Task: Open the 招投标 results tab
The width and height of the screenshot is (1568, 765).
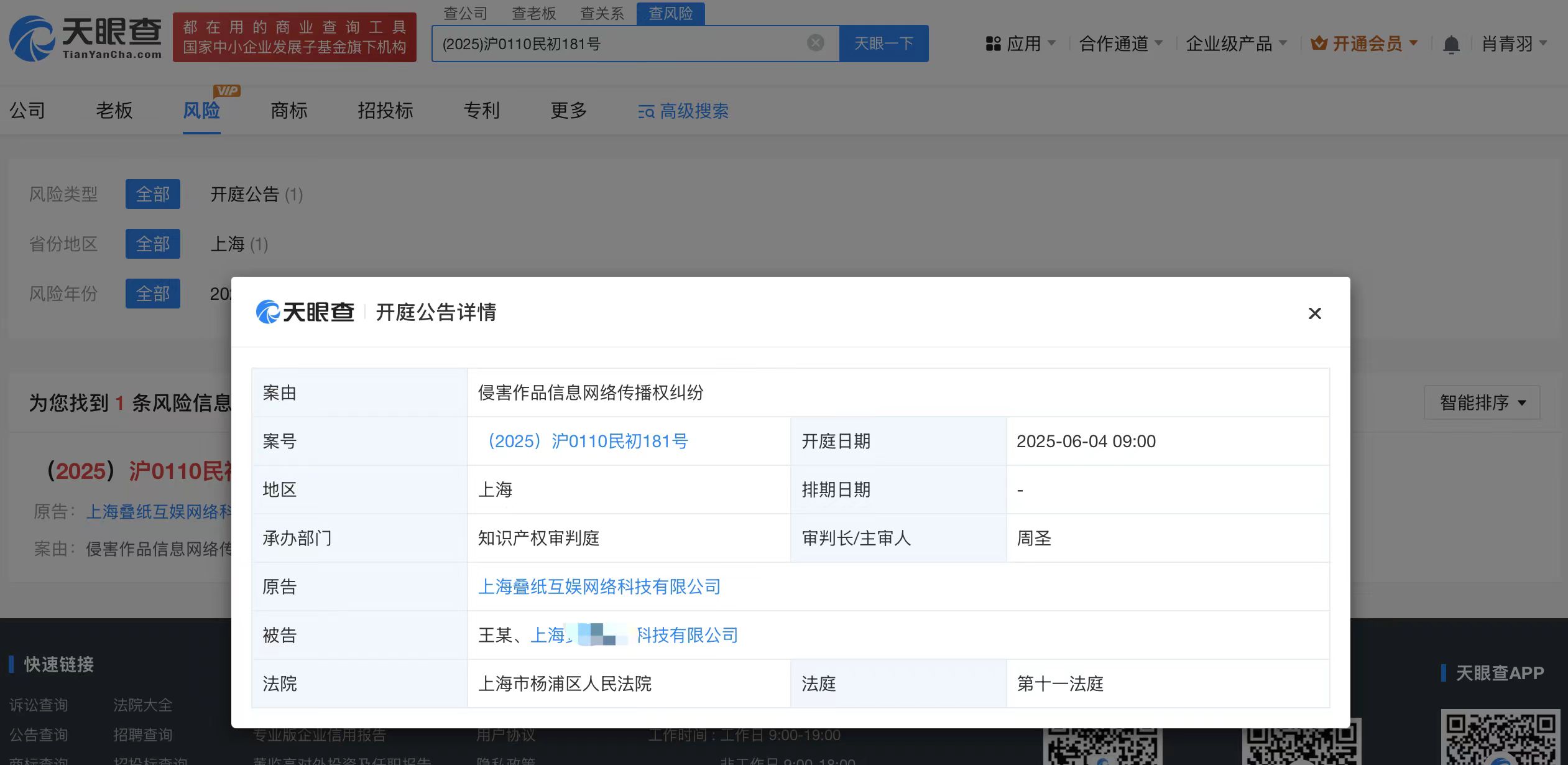Action: [x=385, y=111]
